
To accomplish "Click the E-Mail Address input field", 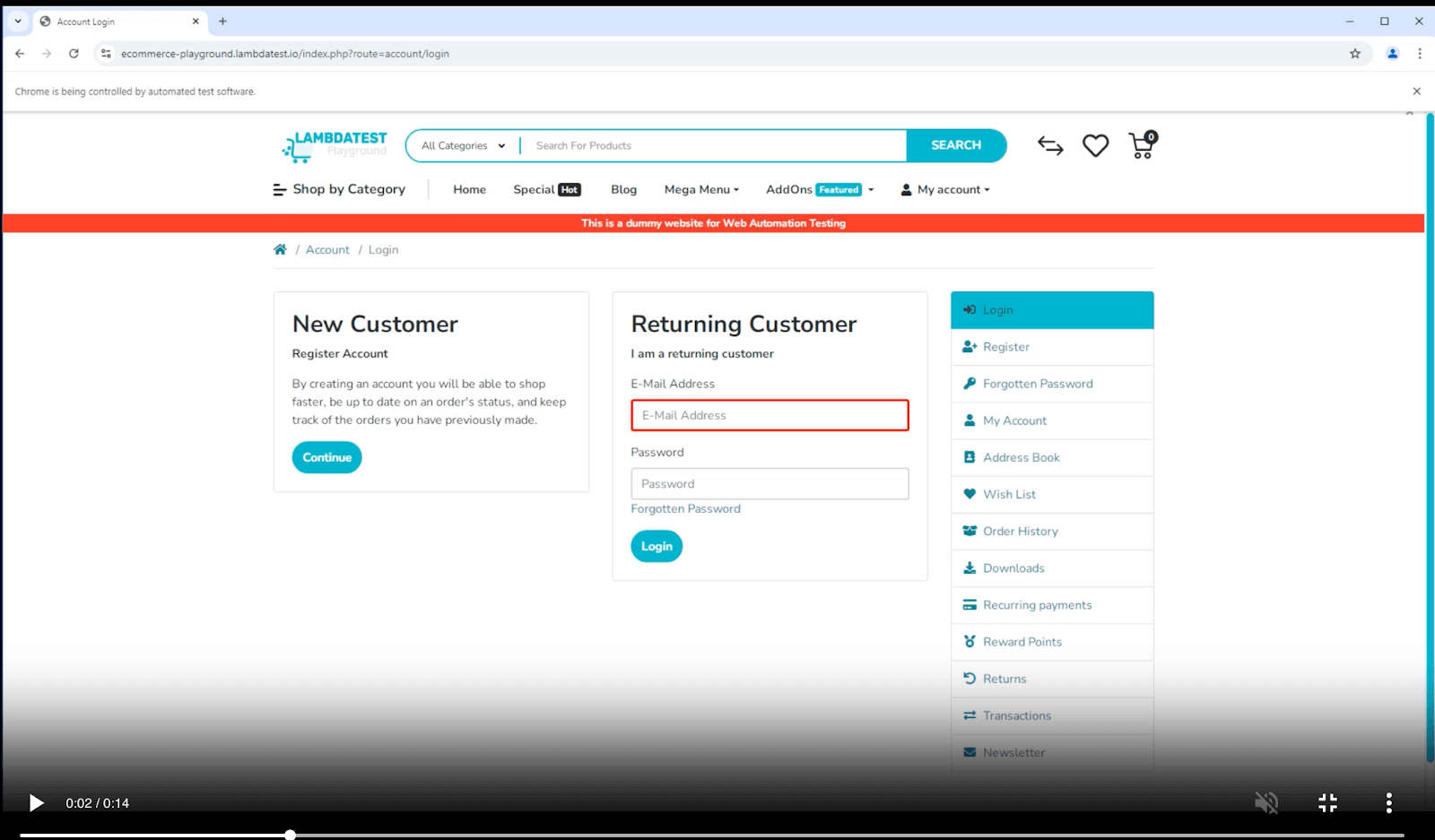I will click(769, 415).
